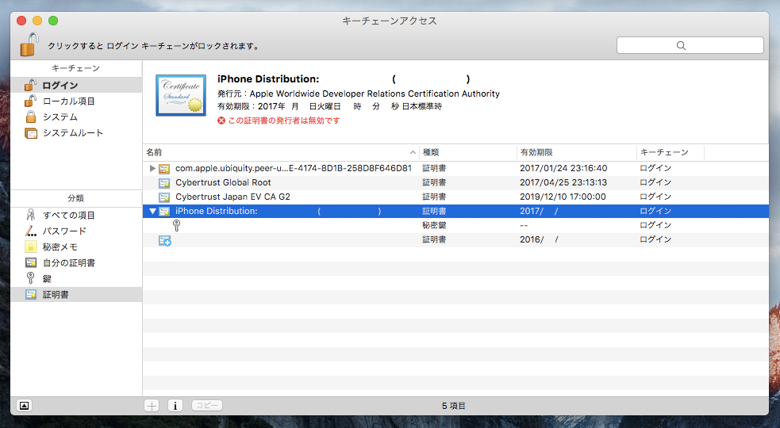Screen dimensions: 780x428
Task: Click the 秘密メモ note icon
Action: [31, 247]
